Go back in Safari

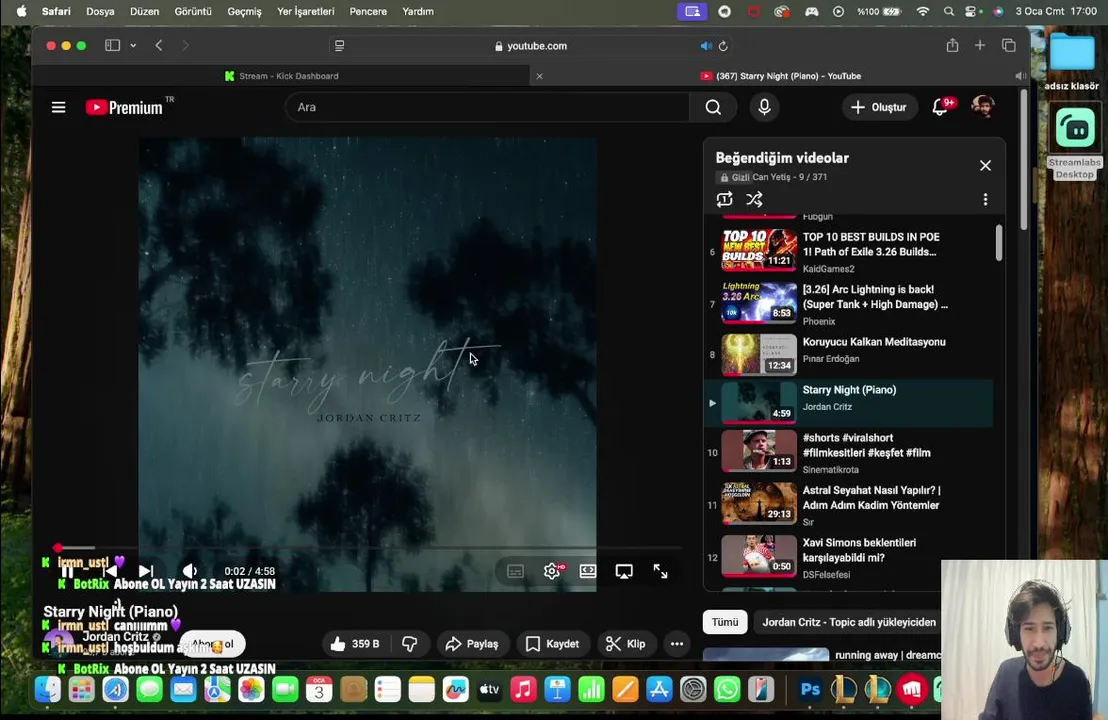coord(159,45)
